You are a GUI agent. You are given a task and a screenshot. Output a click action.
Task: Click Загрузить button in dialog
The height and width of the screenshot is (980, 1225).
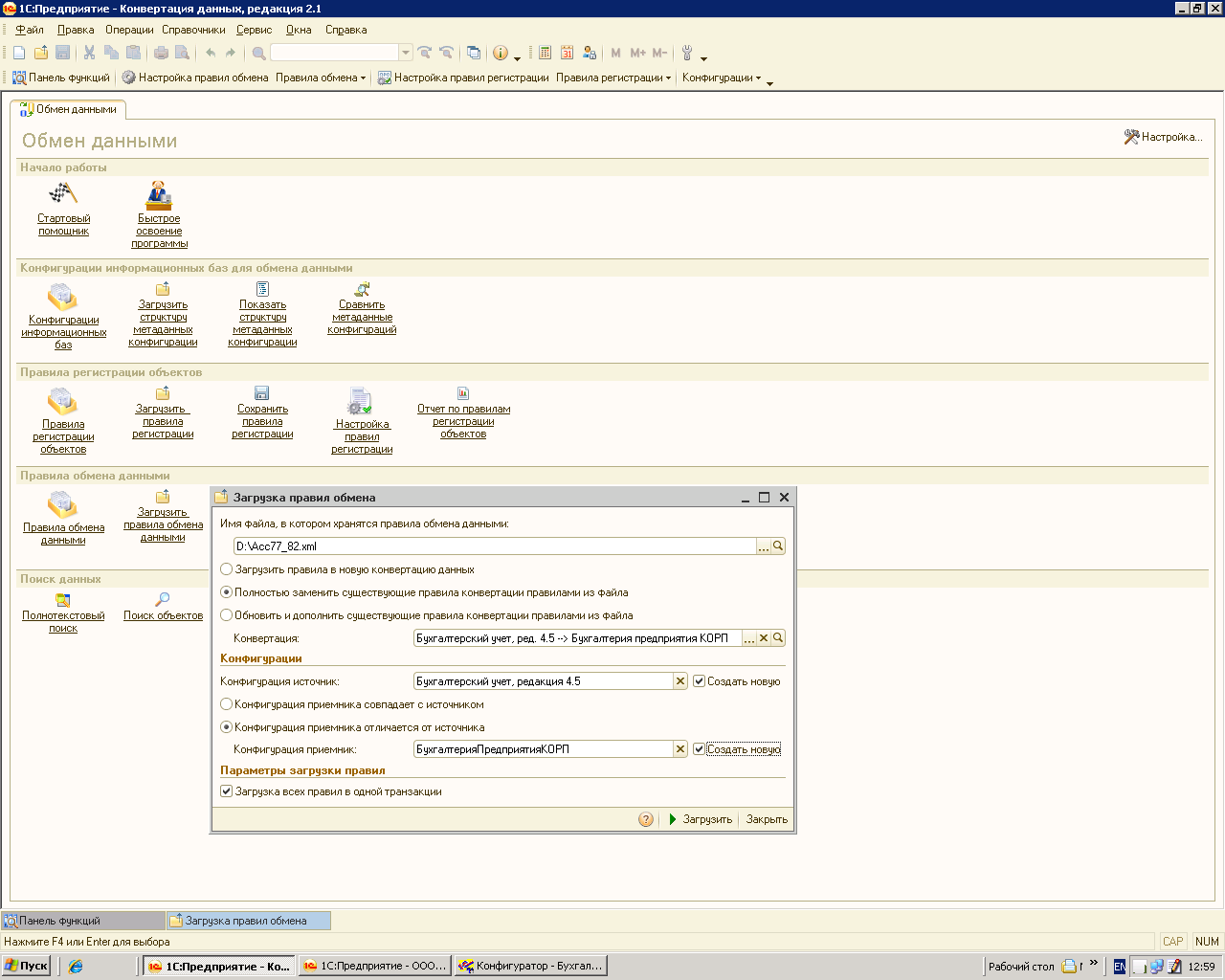point(700,819)
